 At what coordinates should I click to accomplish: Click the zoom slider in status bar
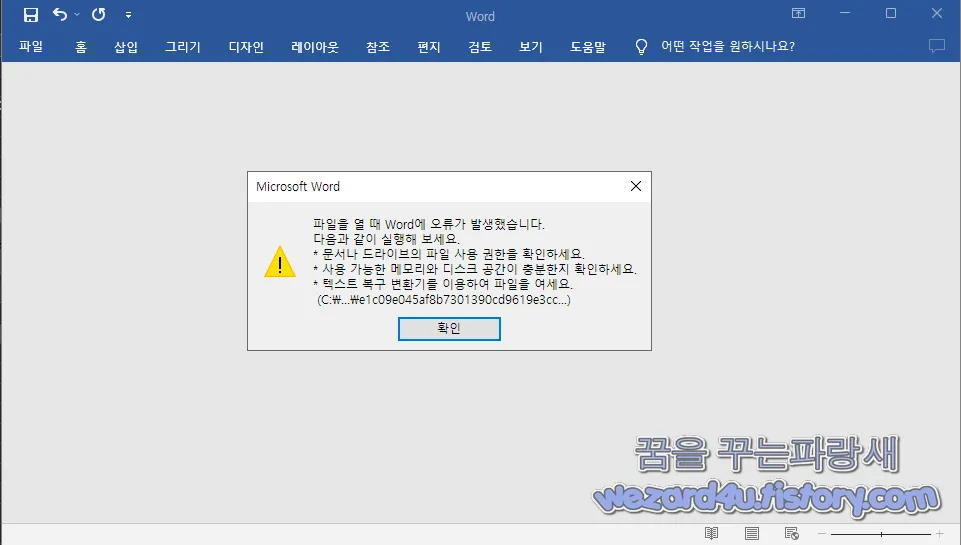(881, 535)
